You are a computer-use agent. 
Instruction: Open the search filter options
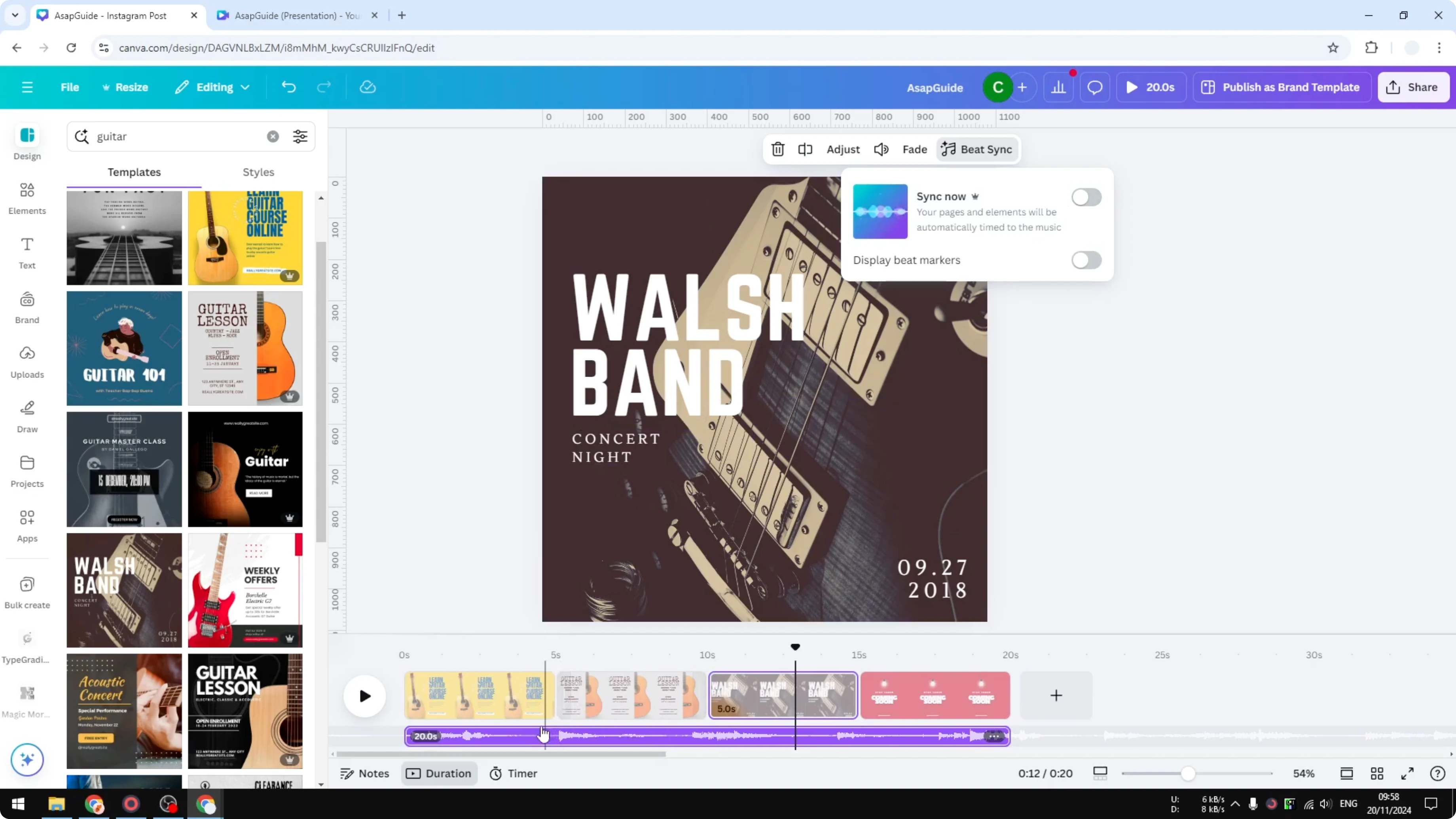[x=300, y=136]
